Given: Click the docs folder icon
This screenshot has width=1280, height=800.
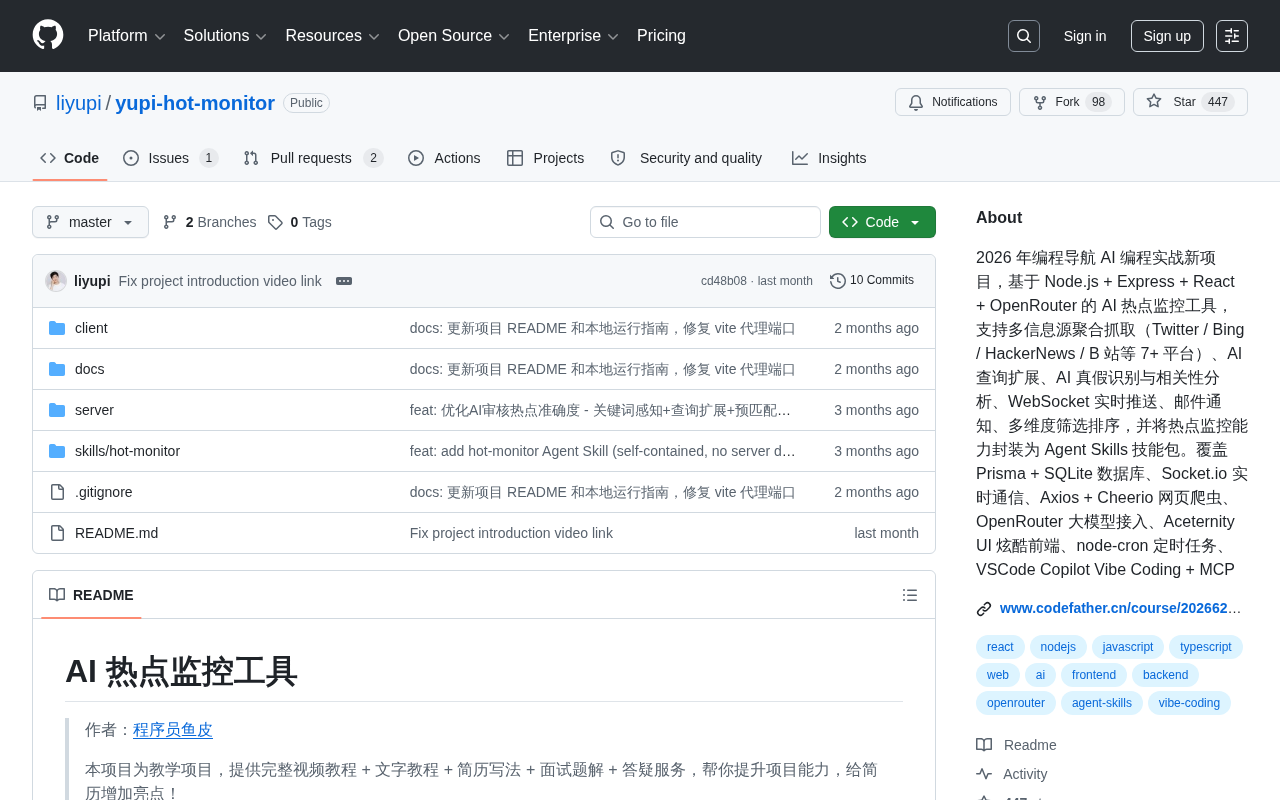Looking at the screenshot, I should 57,369.
